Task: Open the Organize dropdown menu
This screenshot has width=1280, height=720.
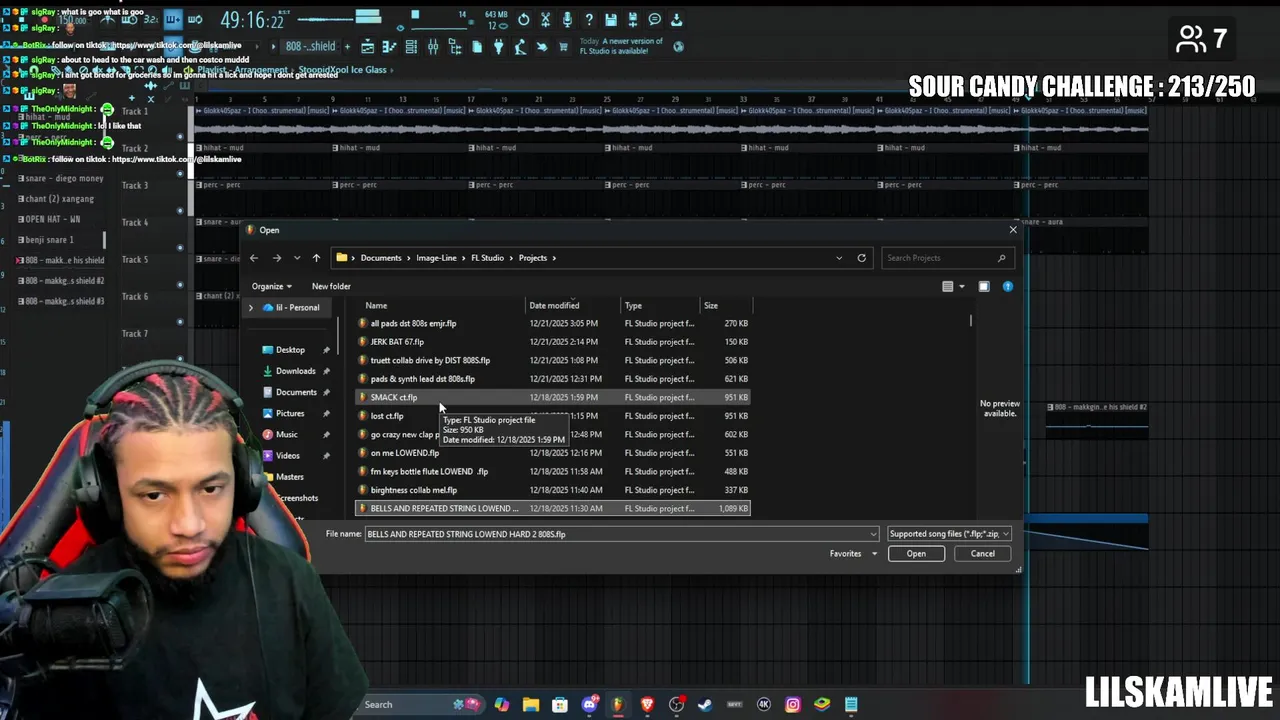Action: (272, 286)
